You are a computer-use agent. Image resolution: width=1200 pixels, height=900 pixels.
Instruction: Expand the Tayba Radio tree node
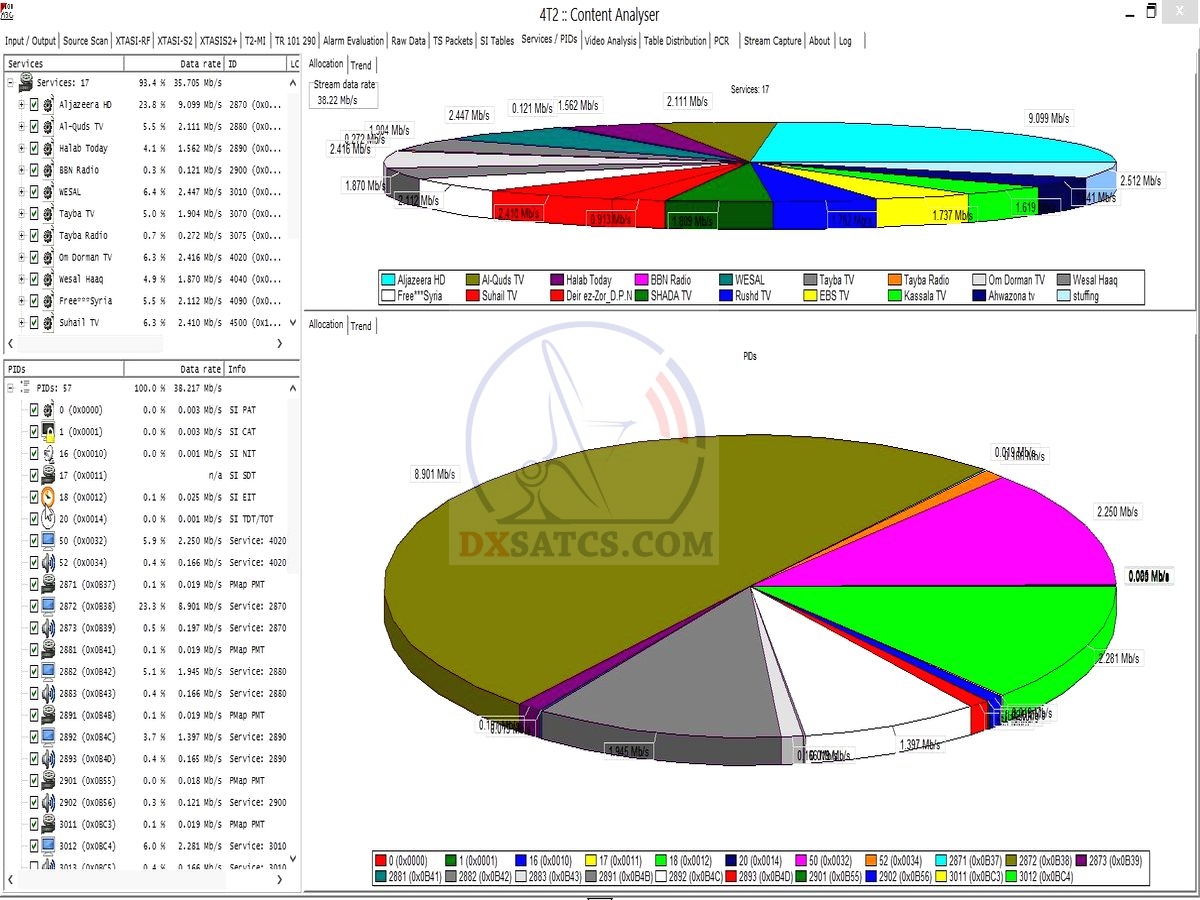pos(22,235)
